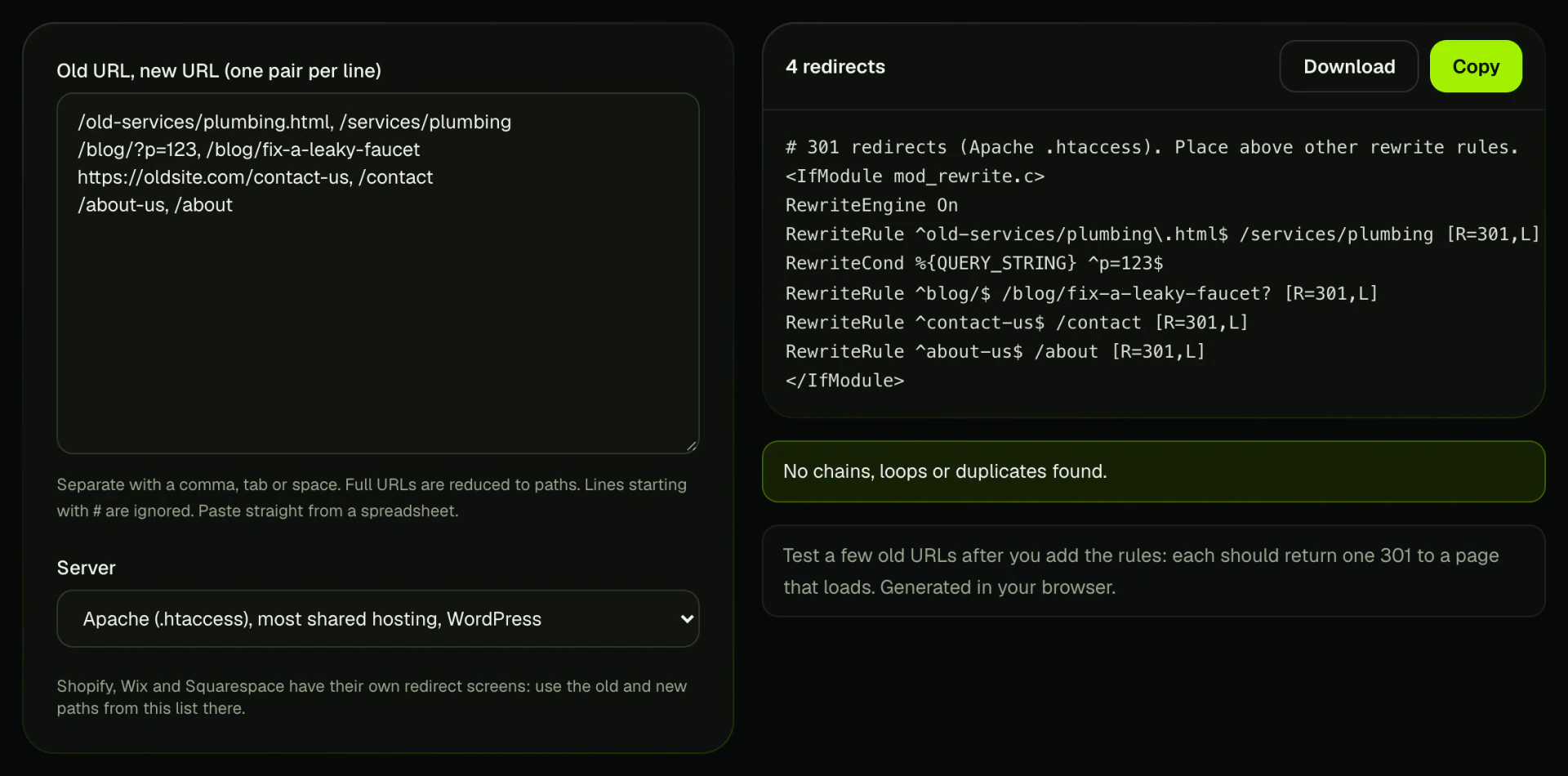This screenshot has height=776, width=1568.
Task: Click the 'Old URL, new URL' field label
Action: point(219,70)
